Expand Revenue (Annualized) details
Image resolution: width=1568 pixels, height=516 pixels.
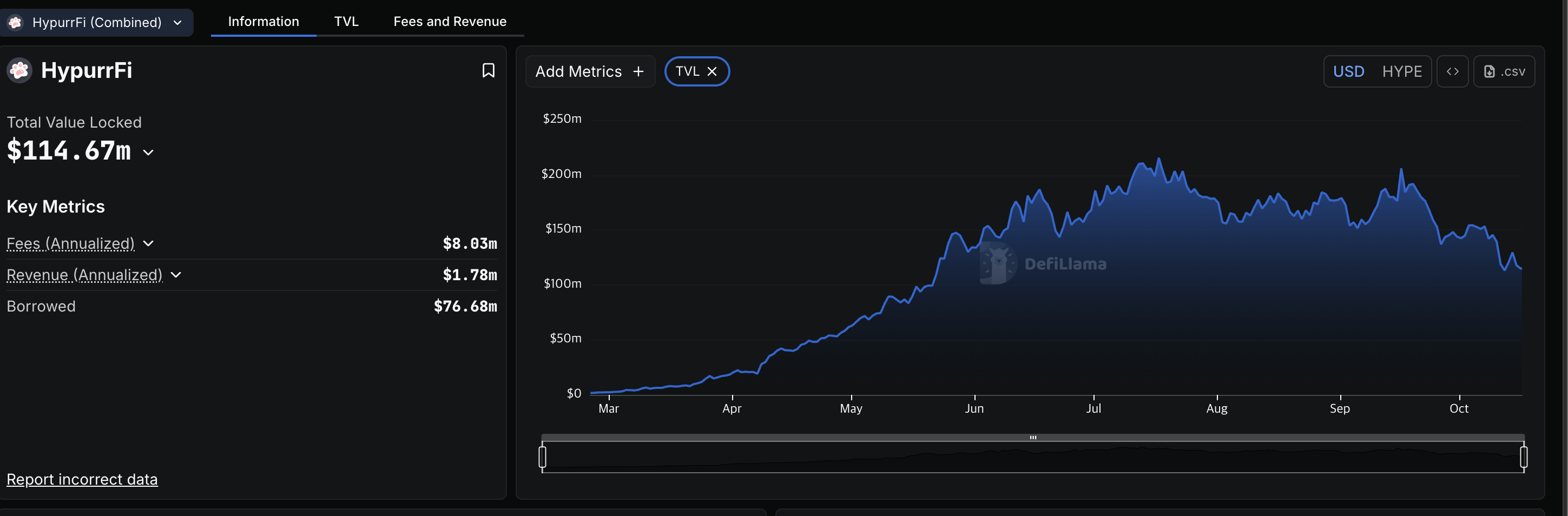176,275
